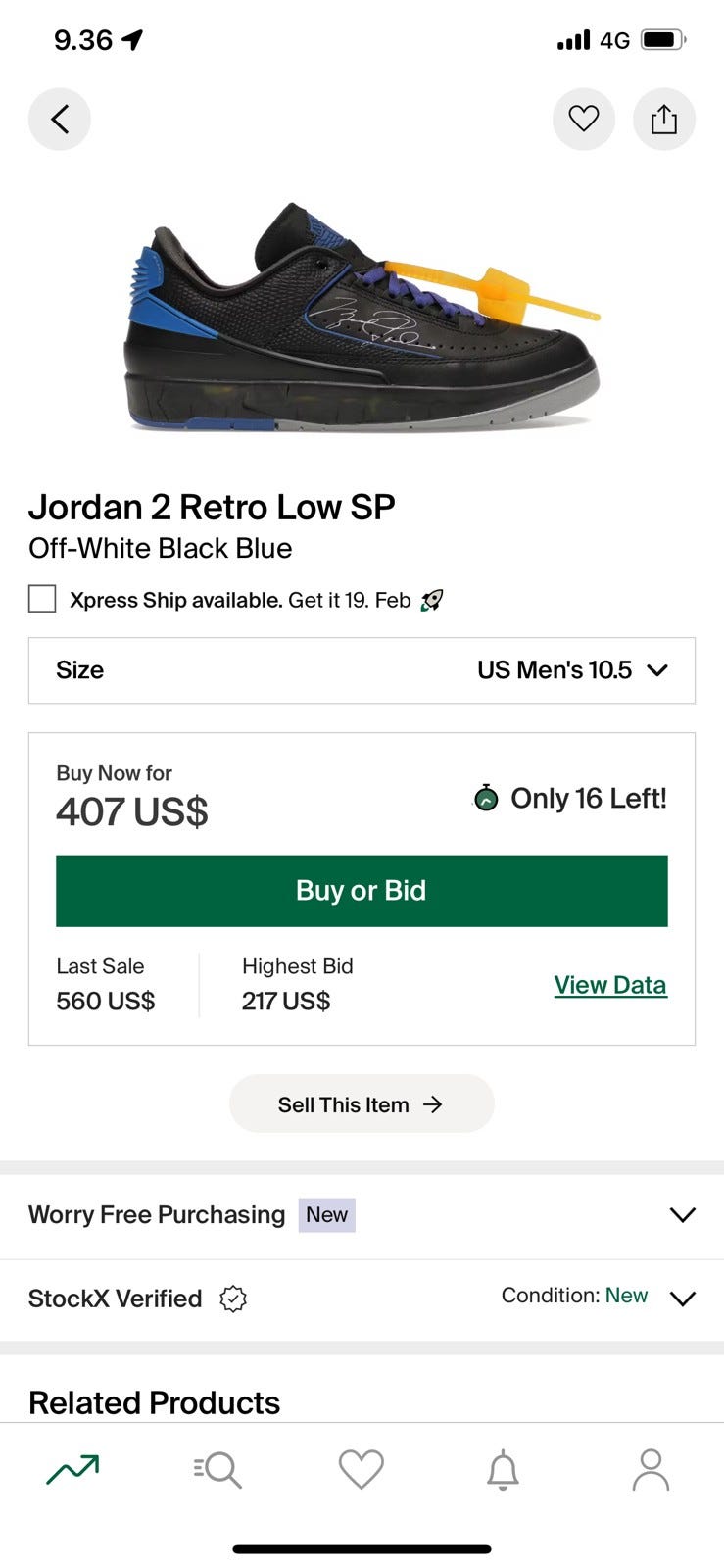Enable the Xpress Ship checkbox
Viewport: 724px width, 1568px height.
coord(42,599)
